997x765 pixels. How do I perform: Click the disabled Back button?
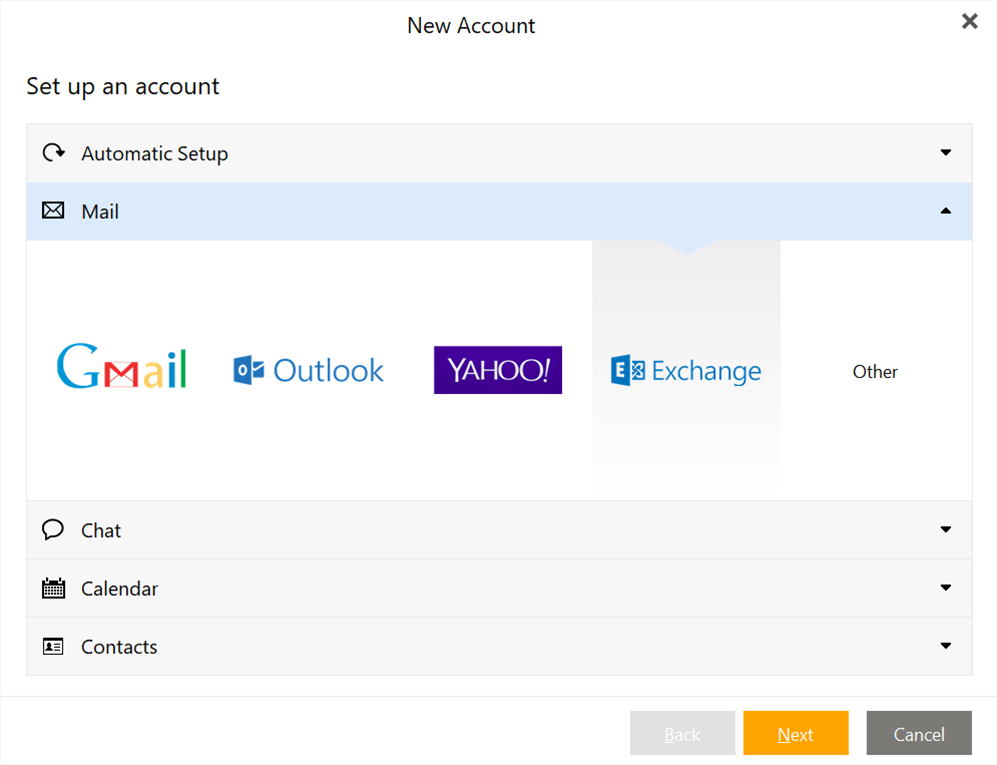[x=682, y=733]
